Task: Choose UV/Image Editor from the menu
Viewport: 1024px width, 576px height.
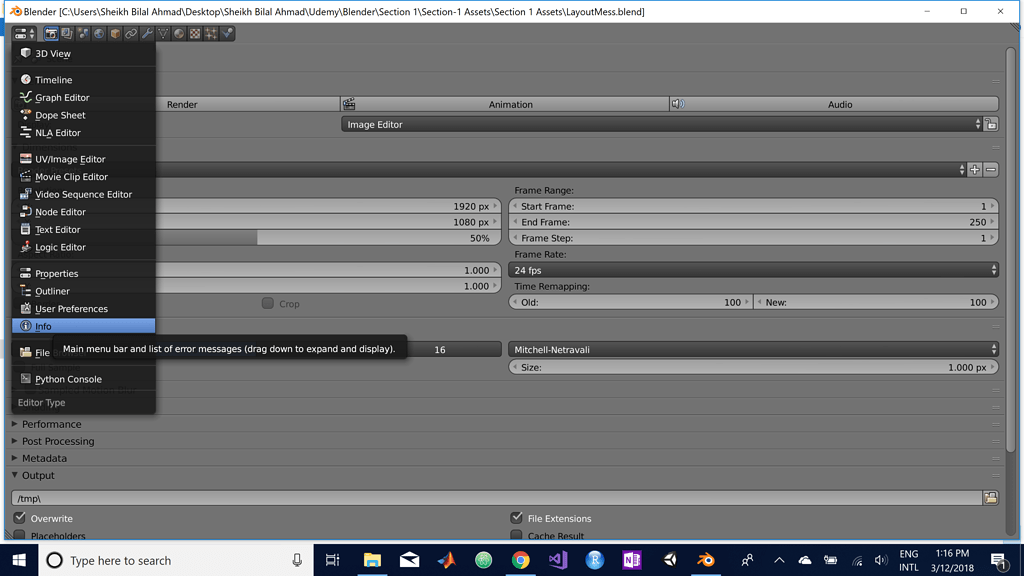Action: [x=84, y=159]
